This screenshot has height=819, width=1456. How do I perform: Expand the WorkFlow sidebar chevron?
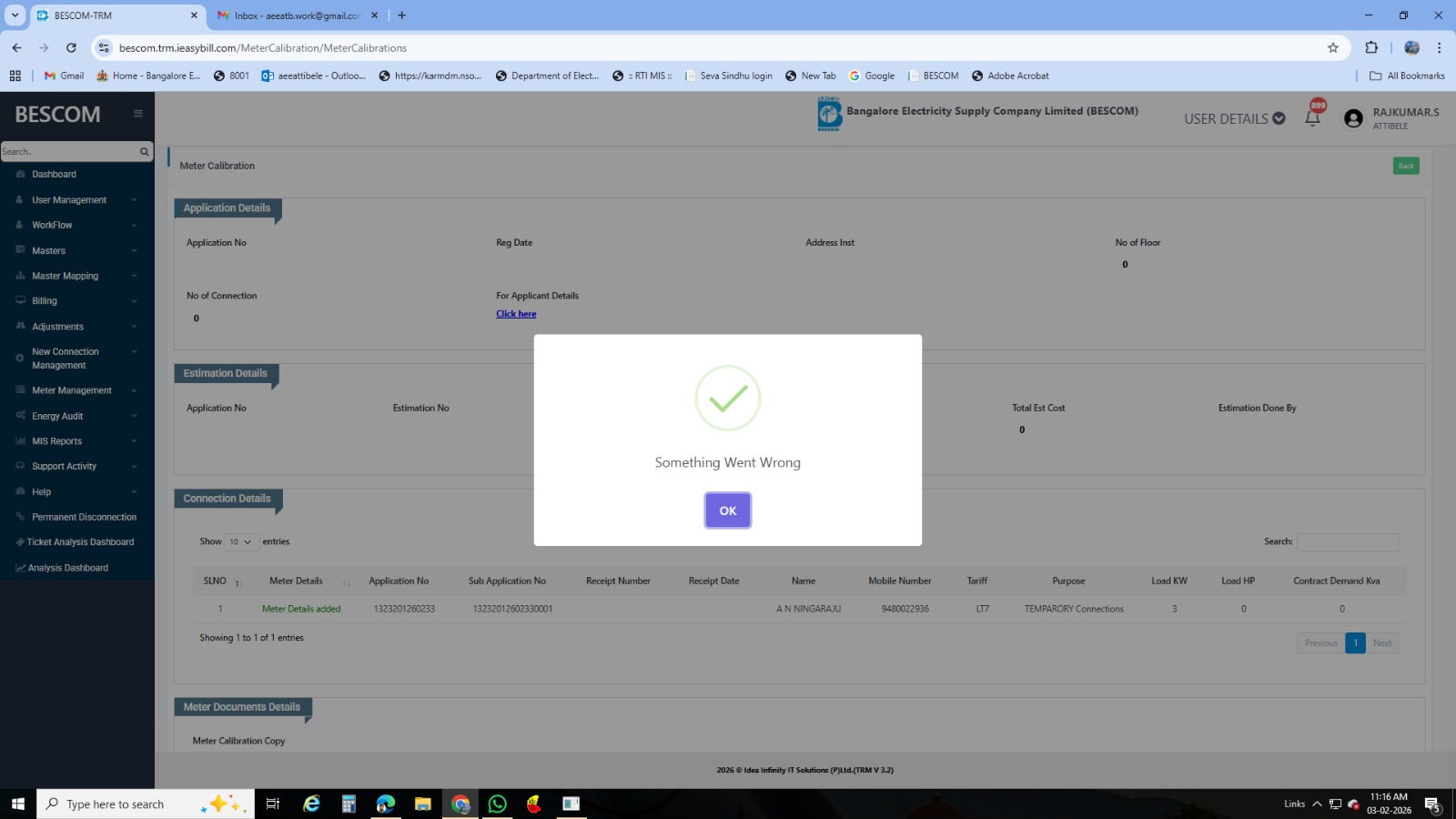pos(134,226)
